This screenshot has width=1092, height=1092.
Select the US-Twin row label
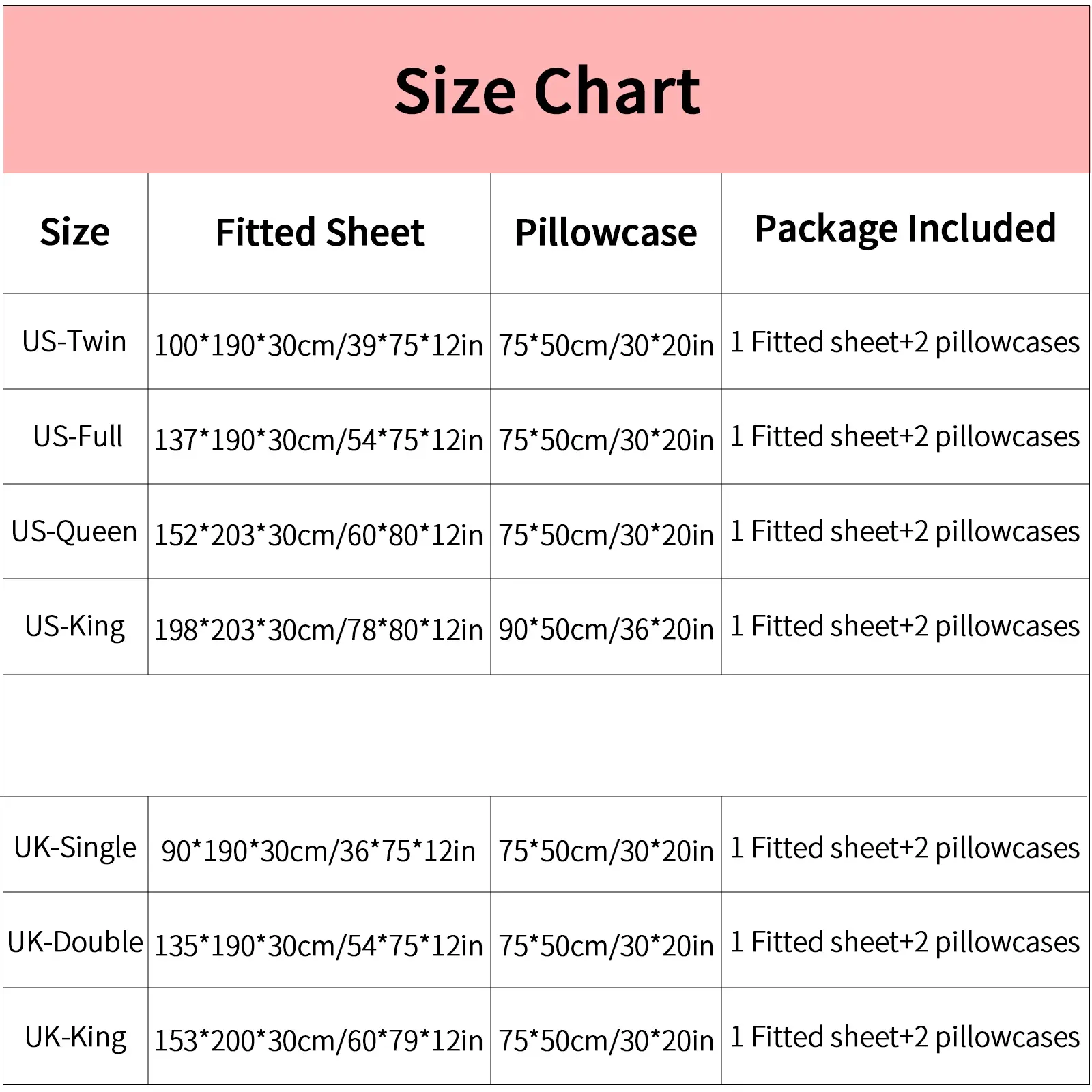click(x=74, y=341)
